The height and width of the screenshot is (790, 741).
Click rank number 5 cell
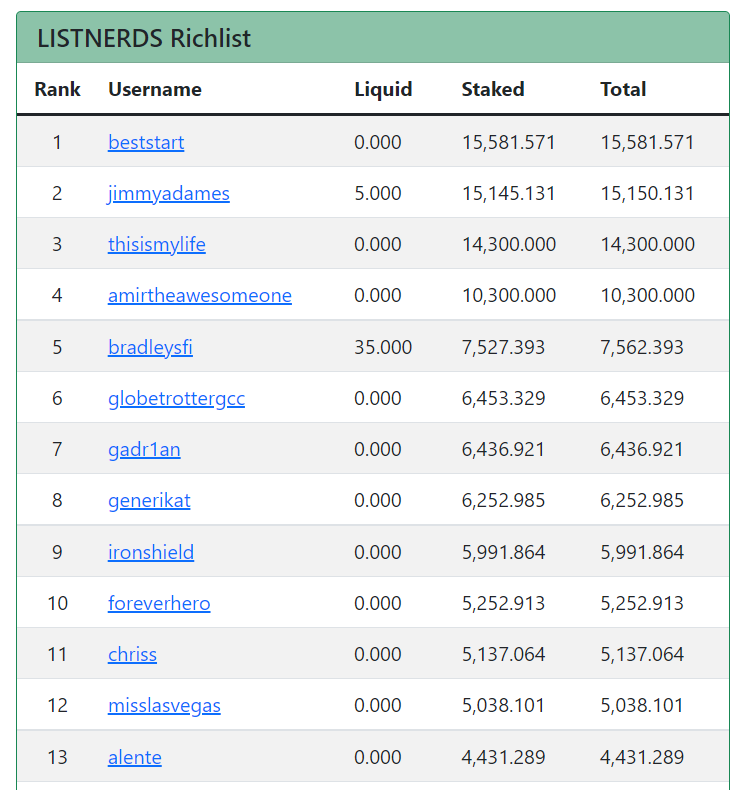[x=57, y=347]
